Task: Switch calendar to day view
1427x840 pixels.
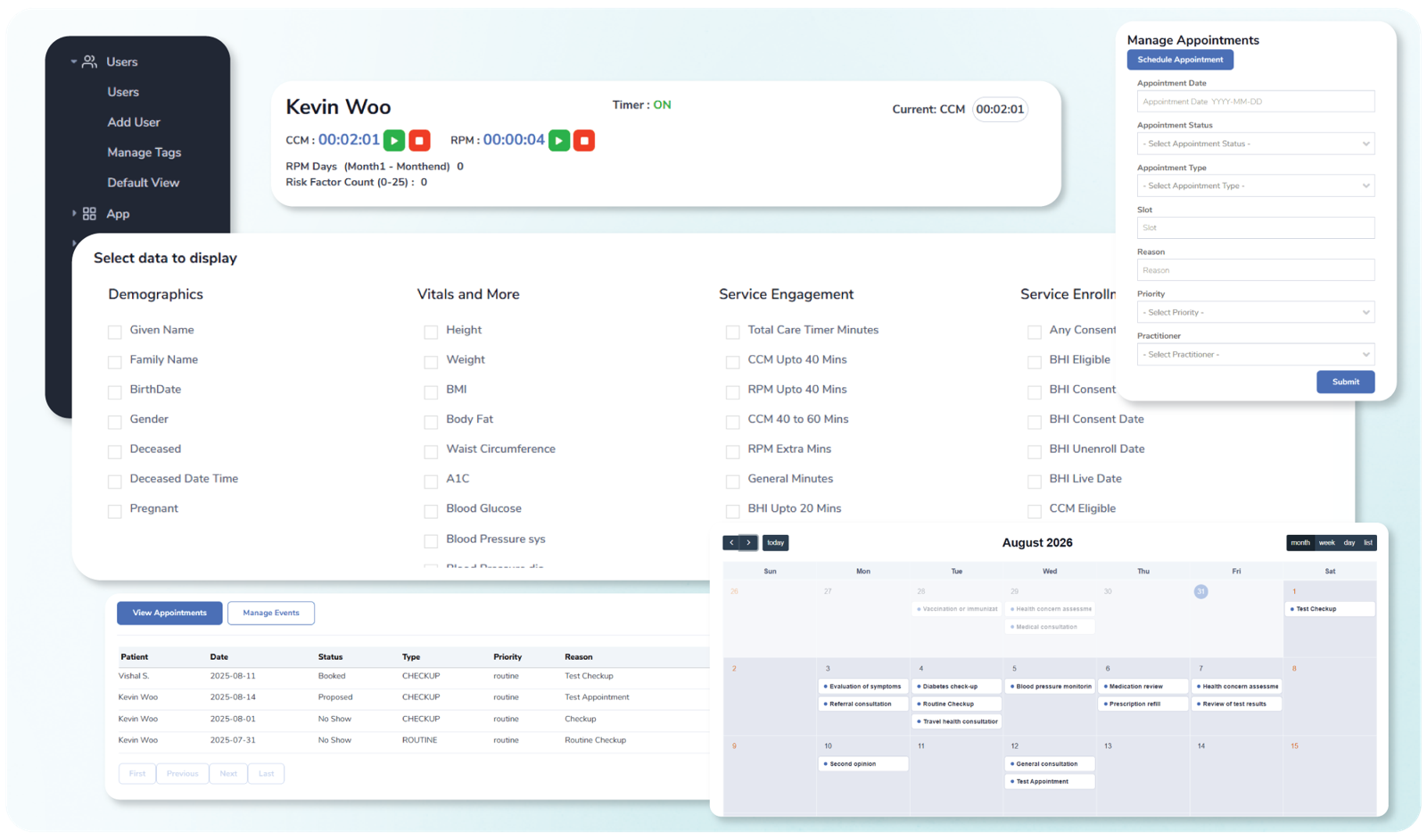Action: tap(1349, 542)
